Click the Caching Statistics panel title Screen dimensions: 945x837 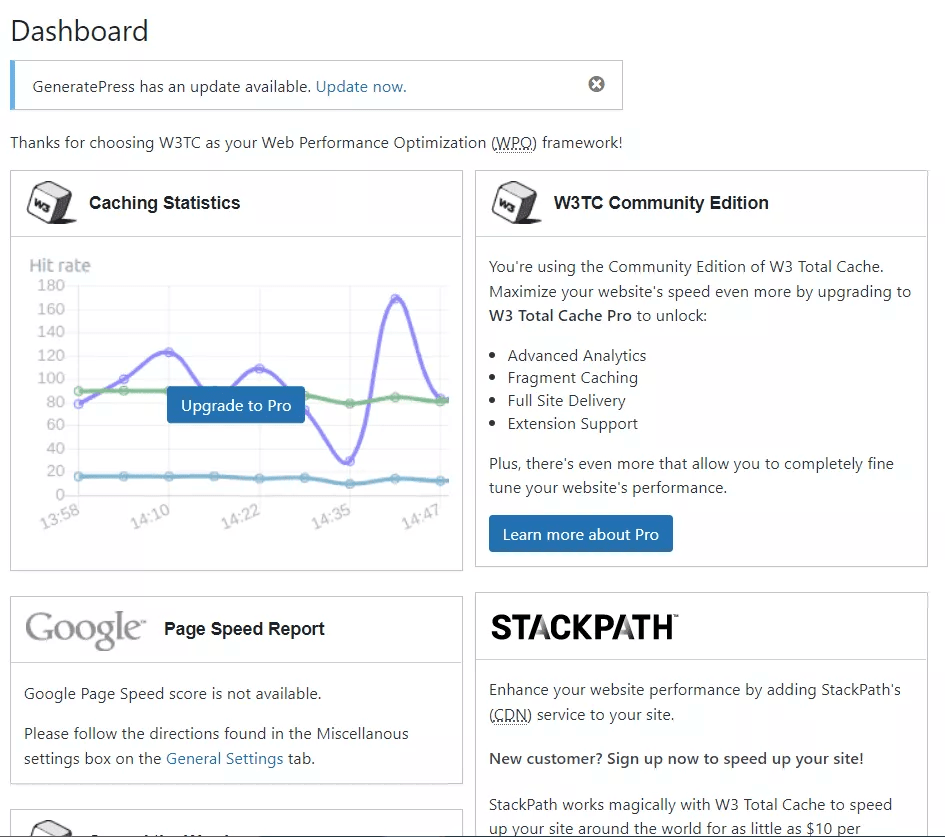164,203
